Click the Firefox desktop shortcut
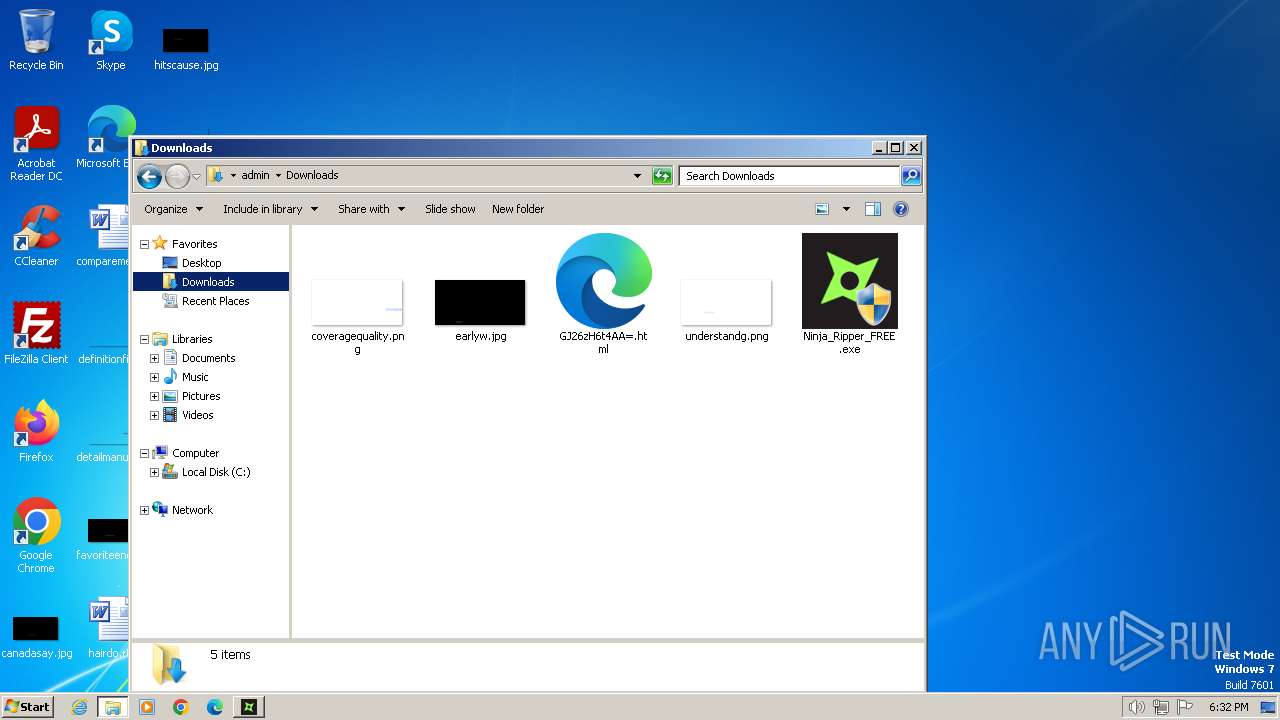1280x720 pixels. pos(36,431)
